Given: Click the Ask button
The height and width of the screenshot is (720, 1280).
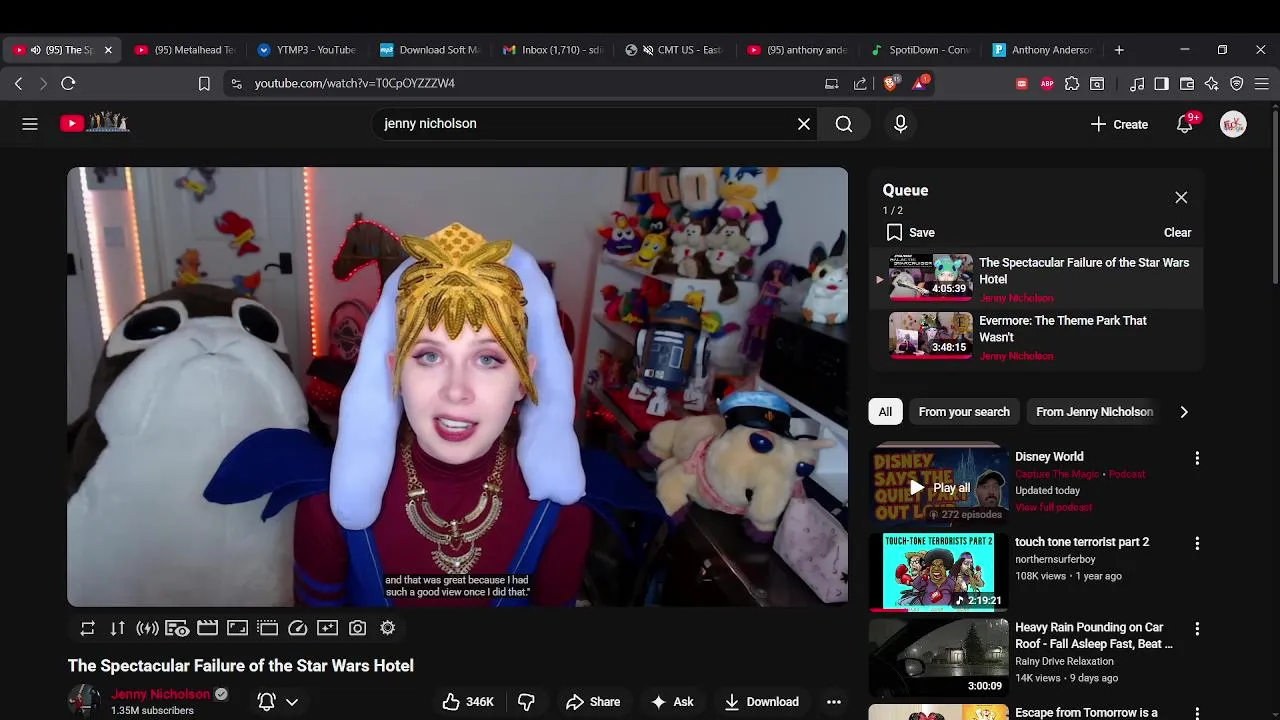Looking at the screenshot, I should pyautogui.click(x=672, y=702).
